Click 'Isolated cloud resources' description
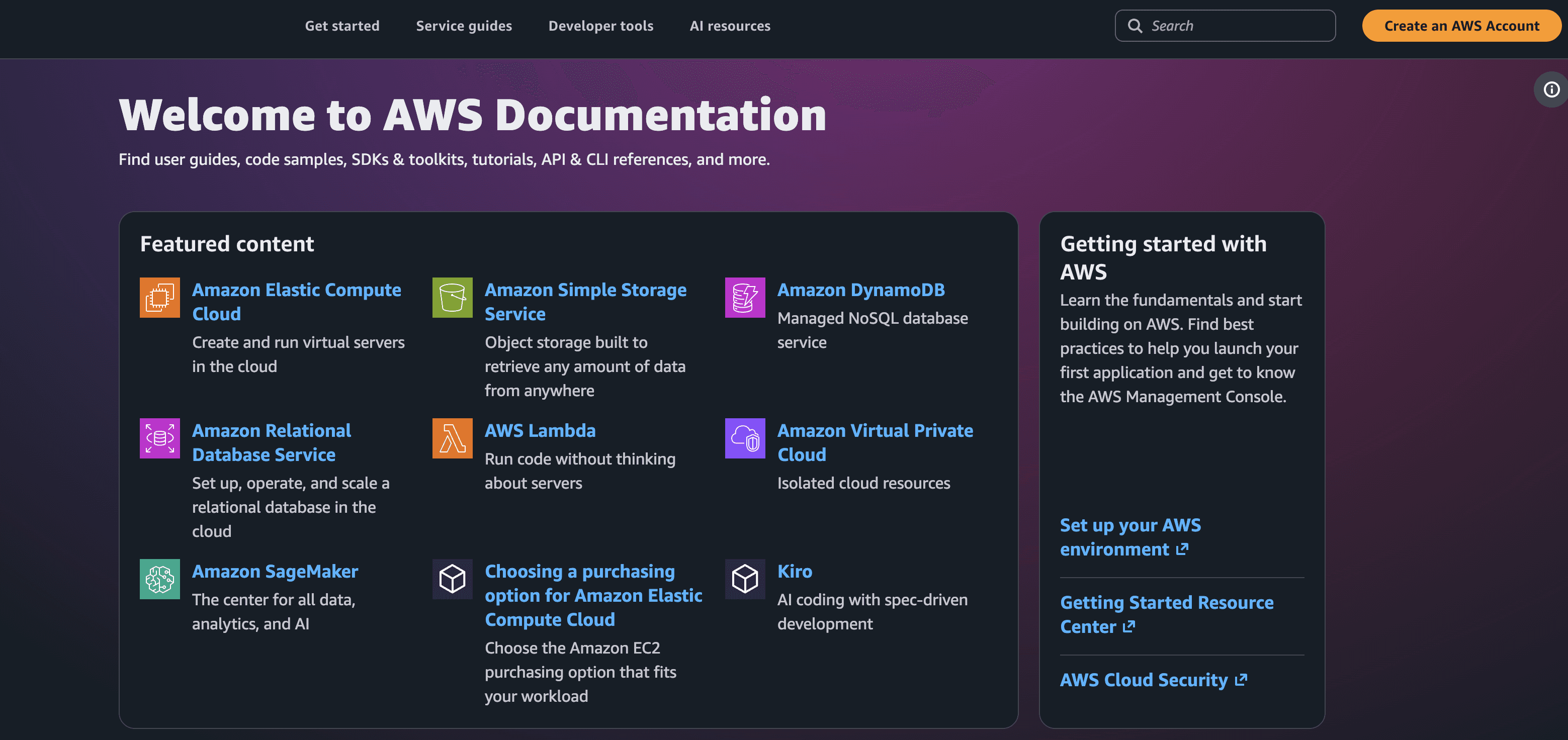The image size is (1568, 740). 863,483
